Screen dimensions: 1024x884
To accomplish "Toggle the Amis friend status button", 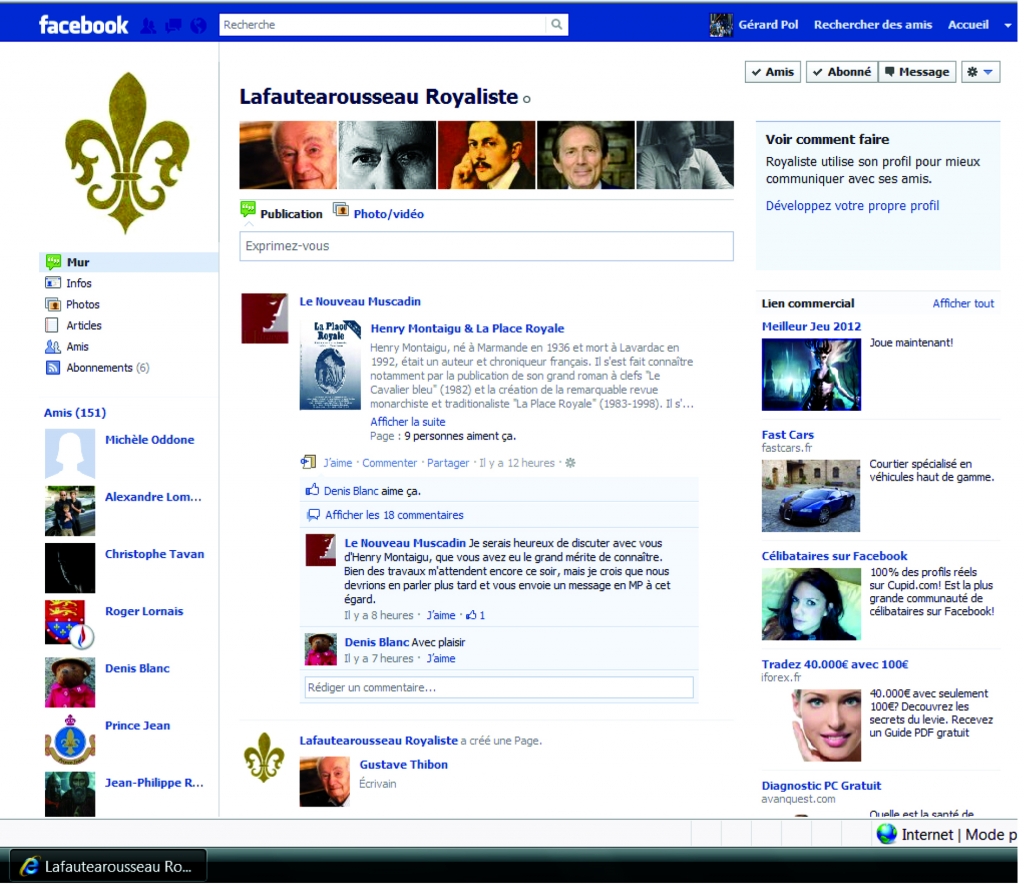I will 773,72.
